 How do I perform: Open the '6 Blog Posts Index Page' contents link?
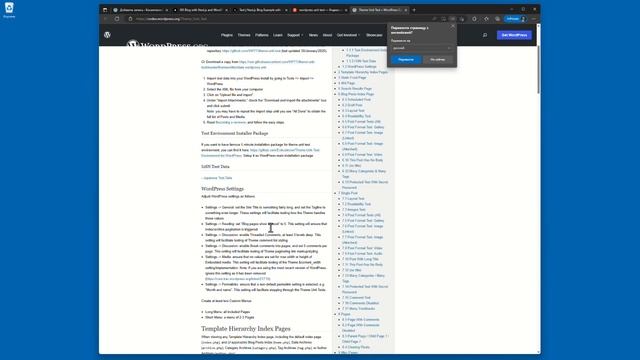pyautogui.click(x=356, y=94)
